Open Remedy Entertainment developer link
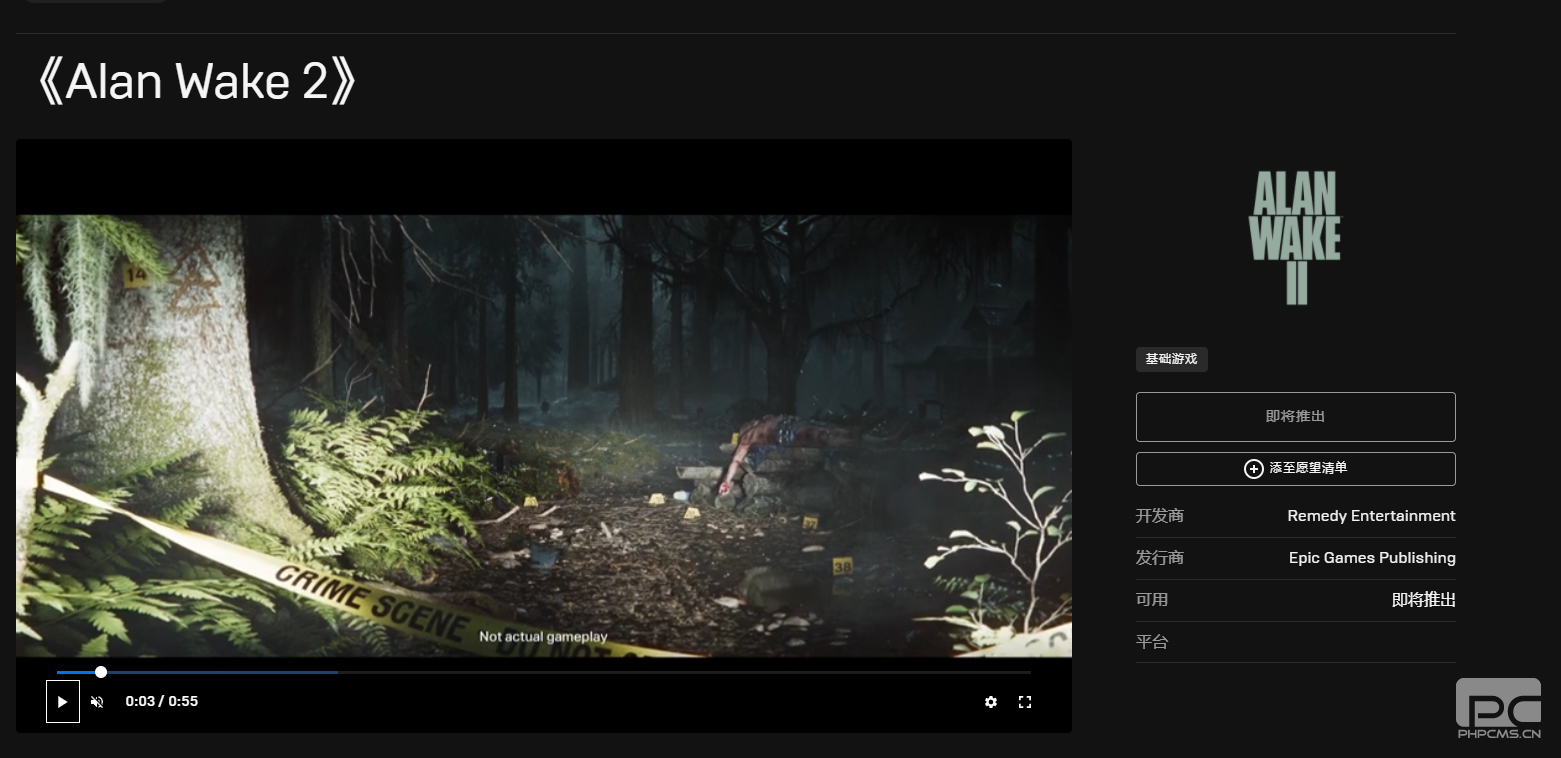The height and width of the screenshot is (758, 1561). point(1371,516)
